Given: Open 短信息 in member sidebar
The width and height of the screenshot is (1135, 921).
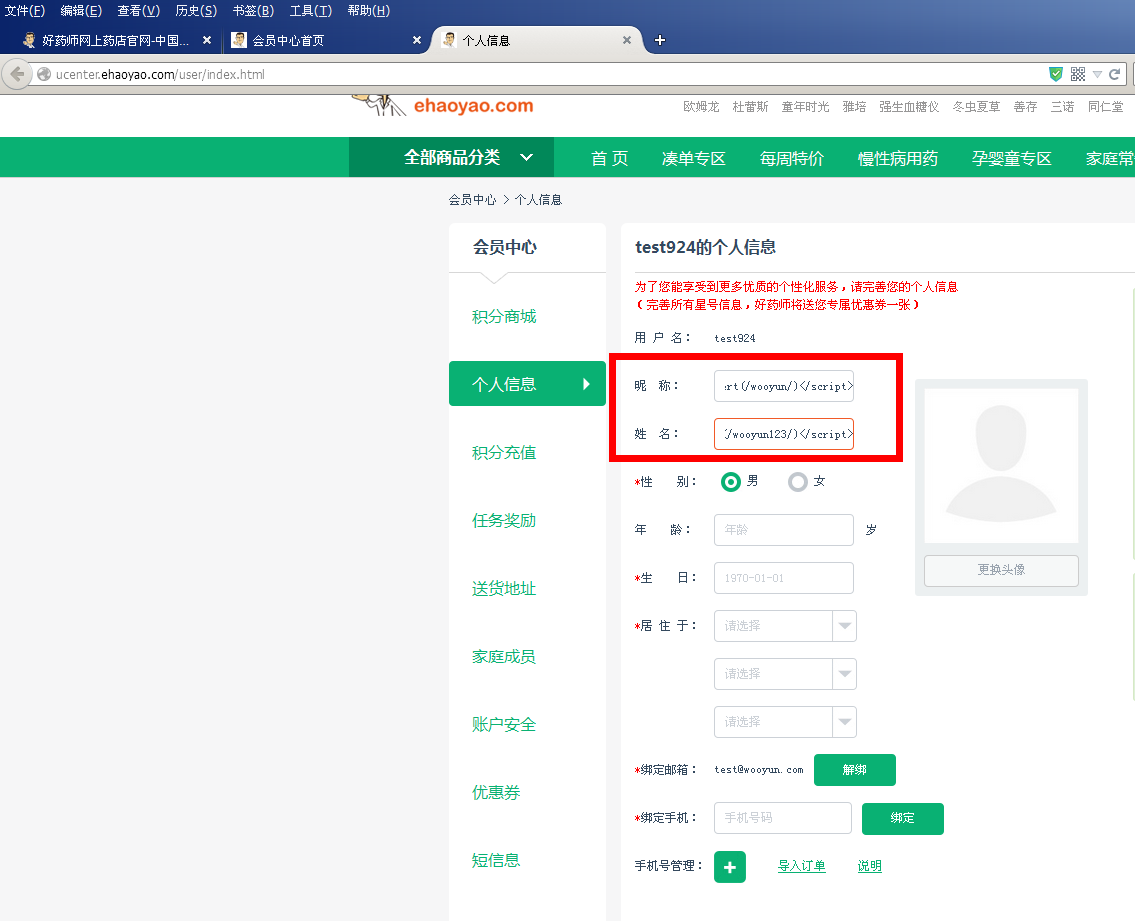Looking at the screenshot, I should coord(496,860).
